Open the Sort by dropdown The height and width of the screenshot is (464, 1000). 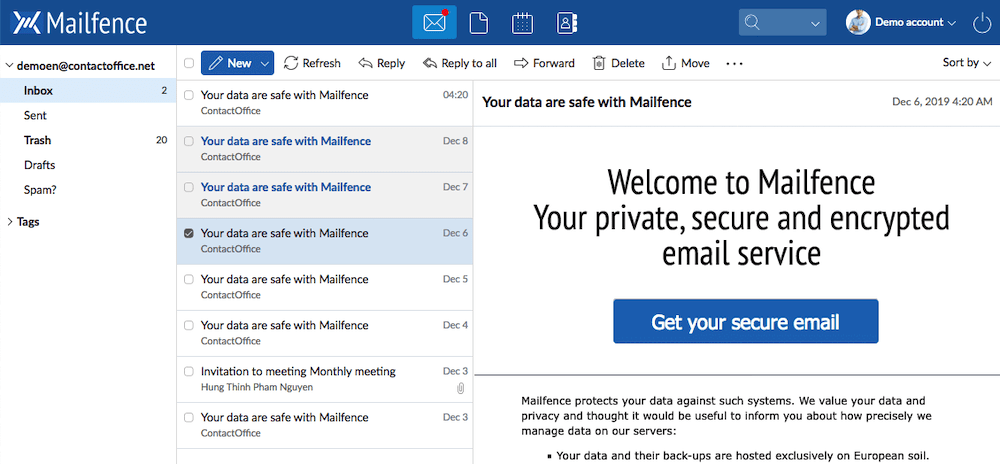pyautogui.click(x=966, y=63)
